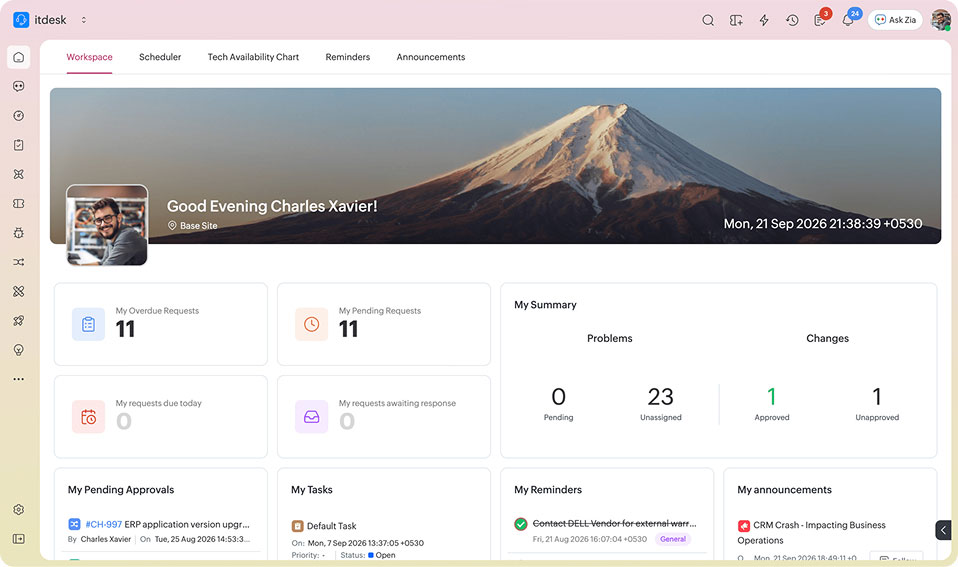Open the compass dashboard sidebar icon
958x567 pixels.
[x=19, y=115]
